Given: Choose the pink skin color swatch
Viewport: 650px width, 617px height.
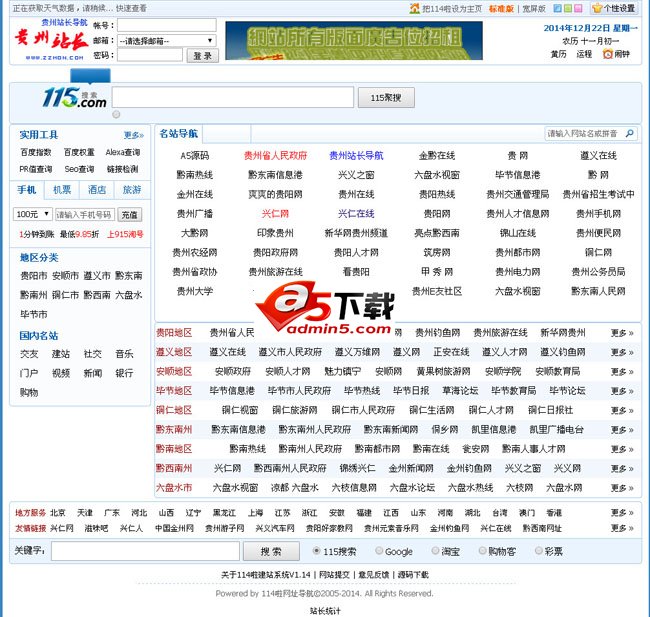Looking at the screenshot, I should point(578,8).
